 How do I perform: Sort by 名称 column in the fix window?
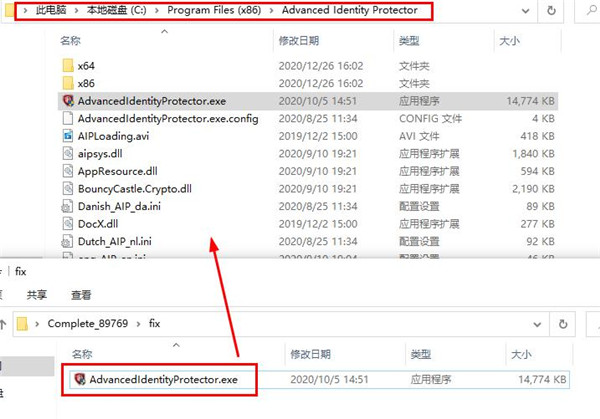(x=82, y=354)
